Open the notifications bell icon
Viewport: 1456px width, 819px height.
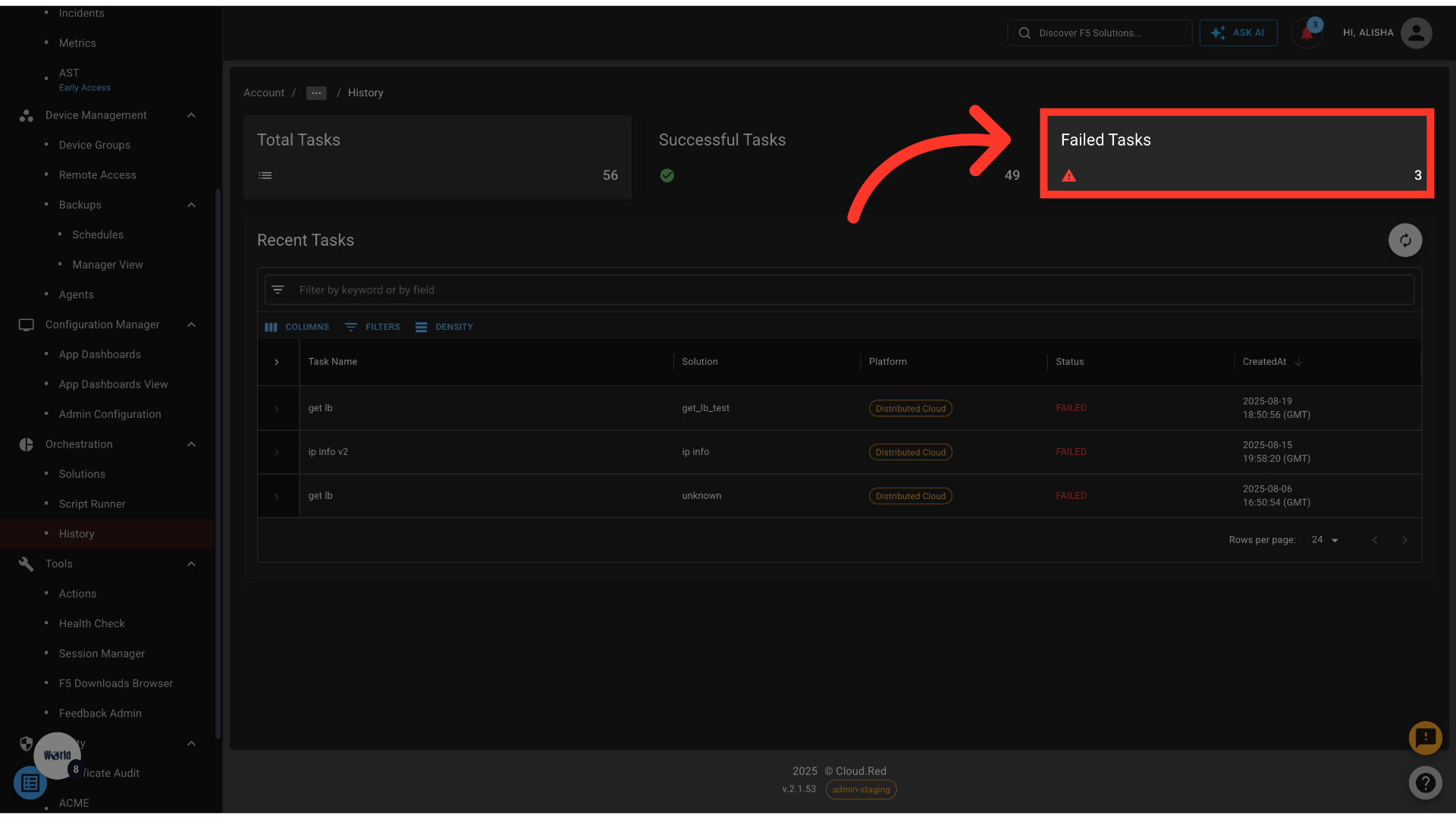pyautogui.click(x=1306, y=33)
